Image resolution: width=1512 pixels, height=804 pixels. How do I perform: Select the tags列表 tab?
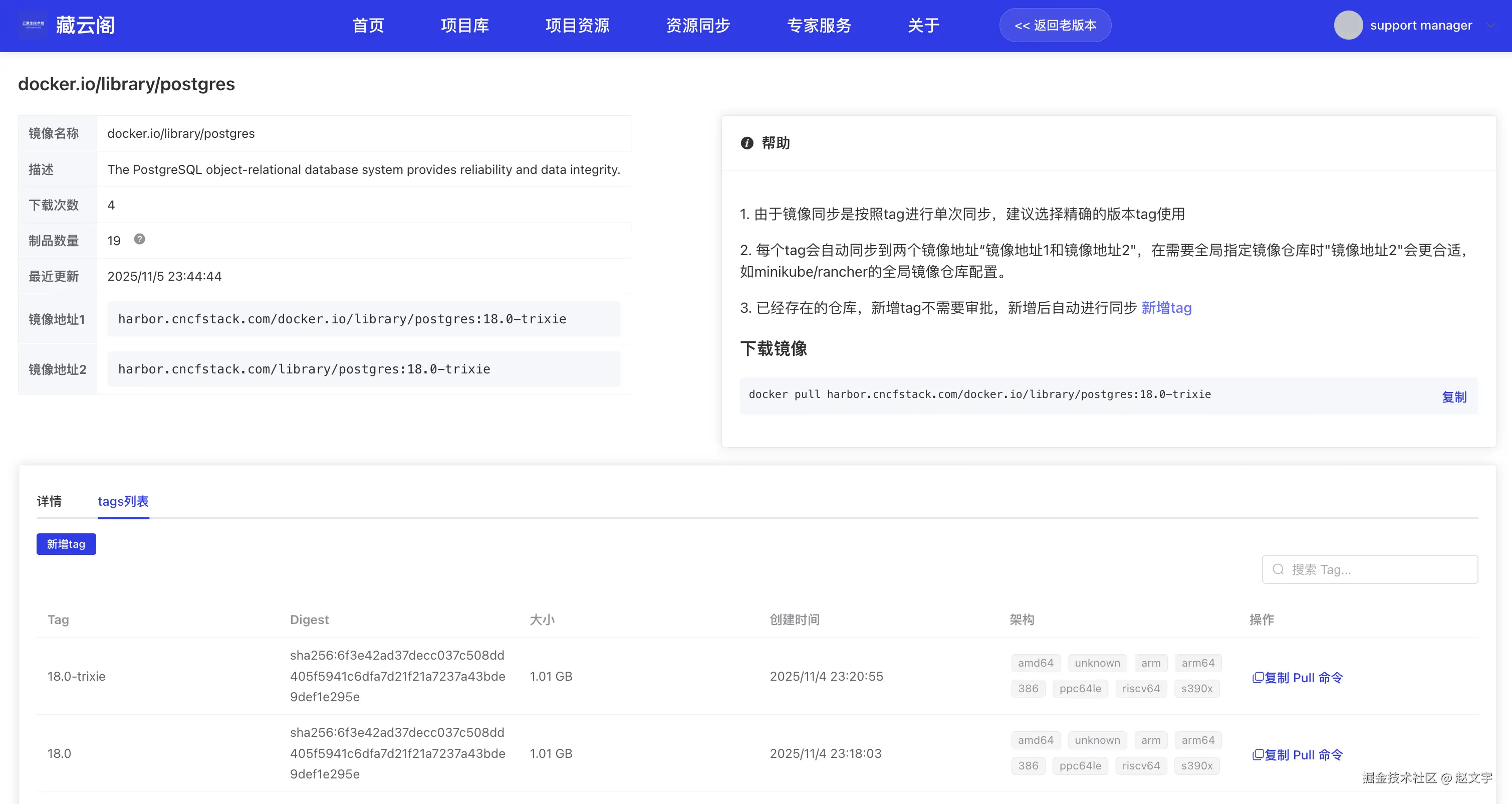click(x=123, y=501)
